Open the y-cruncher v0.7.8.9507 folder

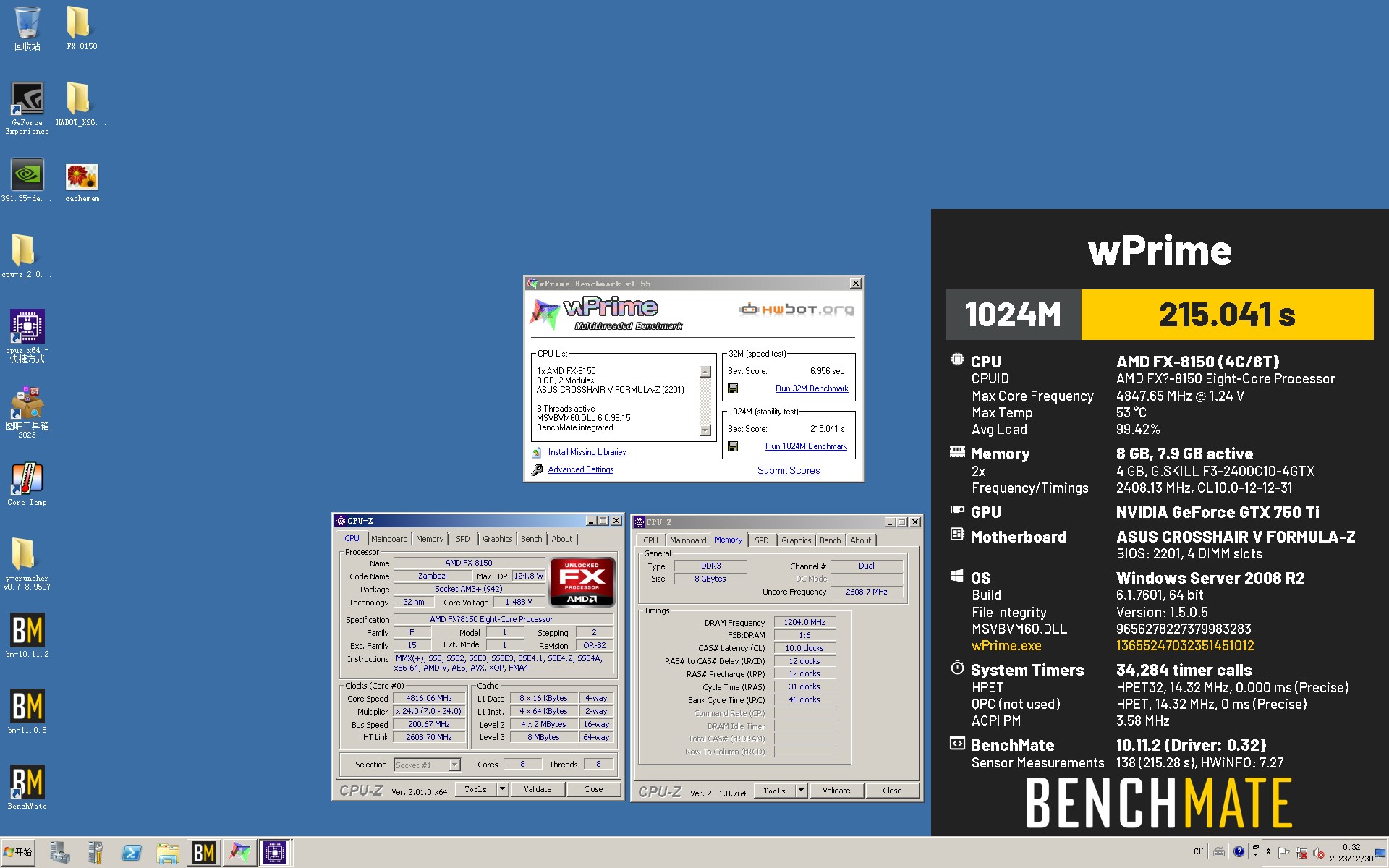27,564
